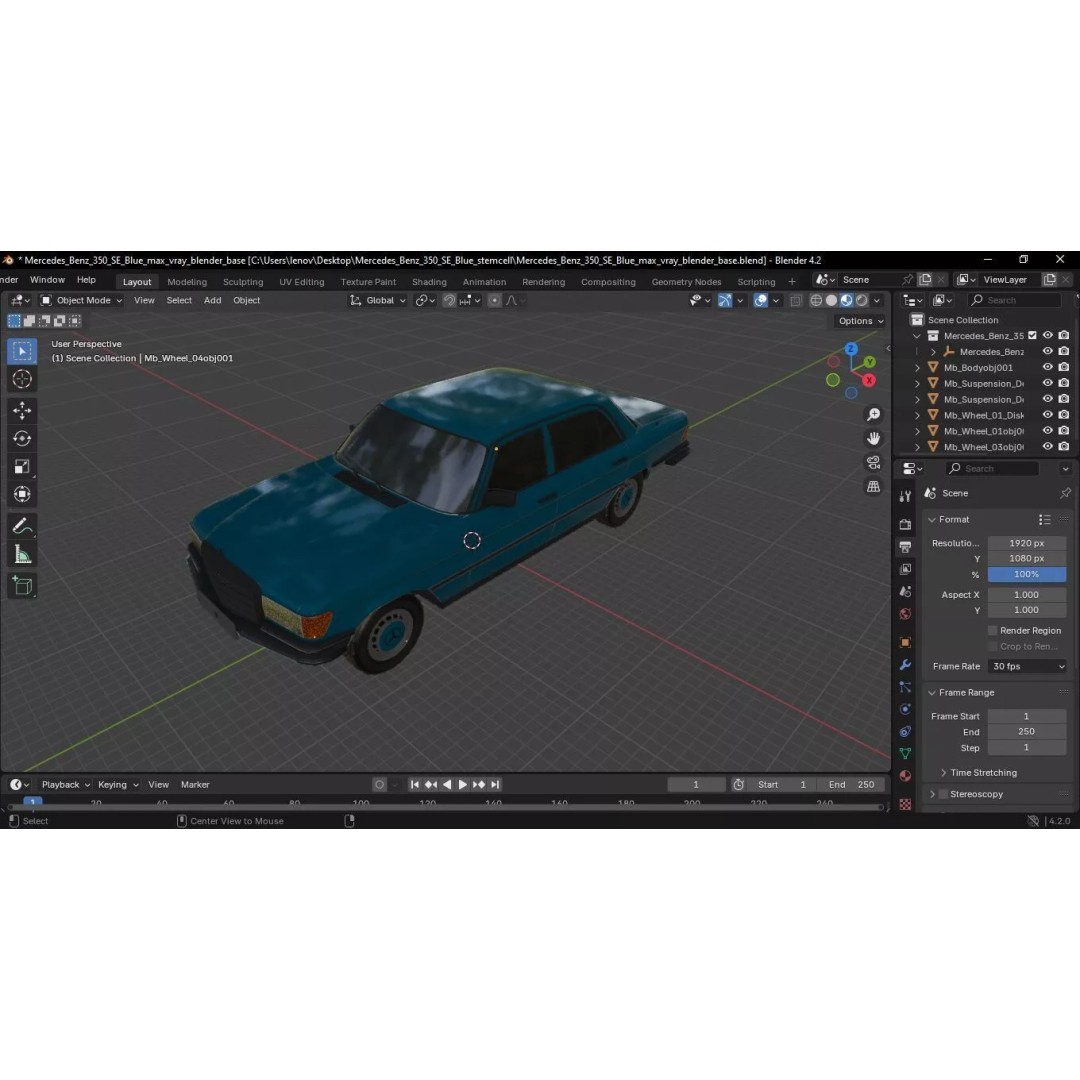The image size is (1080, 1080).
Task: Click the resolution percentage 100% slider
Action: click(1027, 574)
